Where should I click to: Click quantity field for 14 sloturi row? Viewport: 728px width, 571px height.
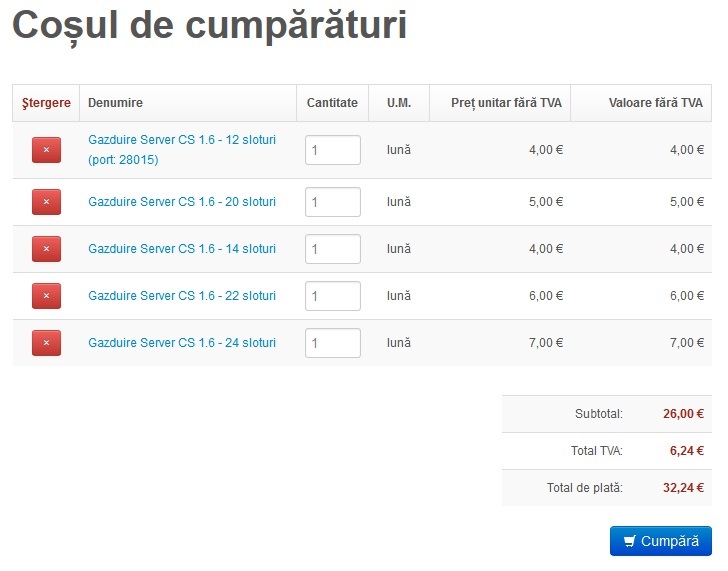click(x=333, y=249)
